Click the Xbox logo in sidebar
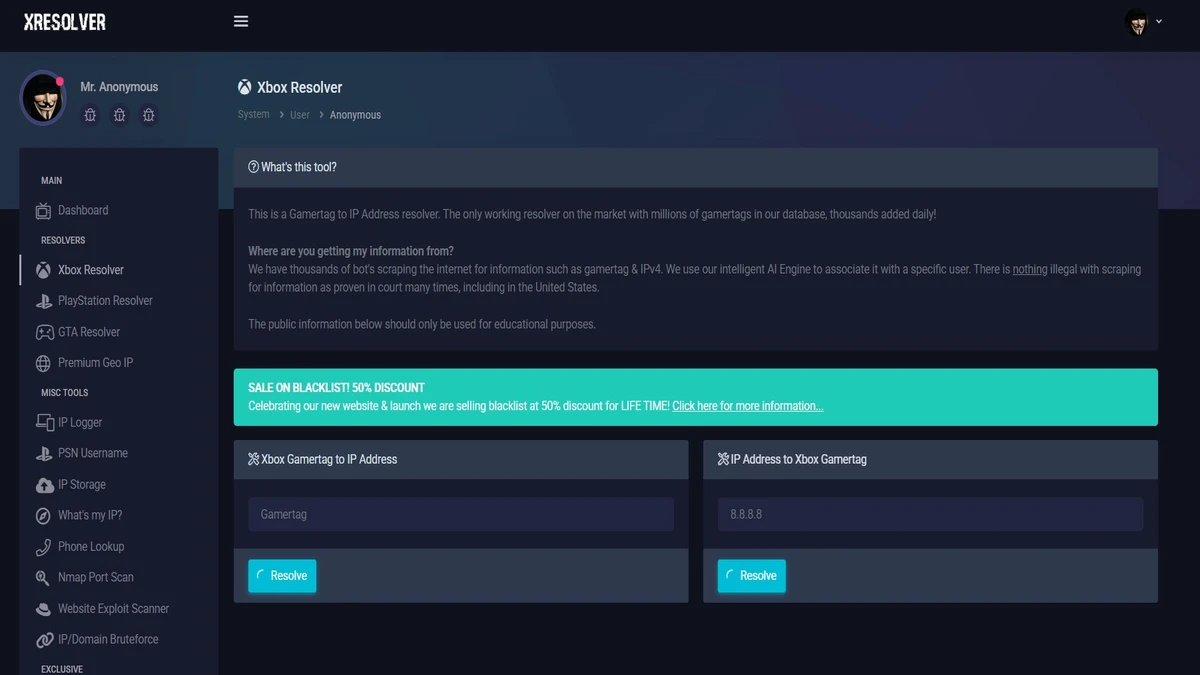This screenshot has height=675, width=1200. (x=44, y=270)
